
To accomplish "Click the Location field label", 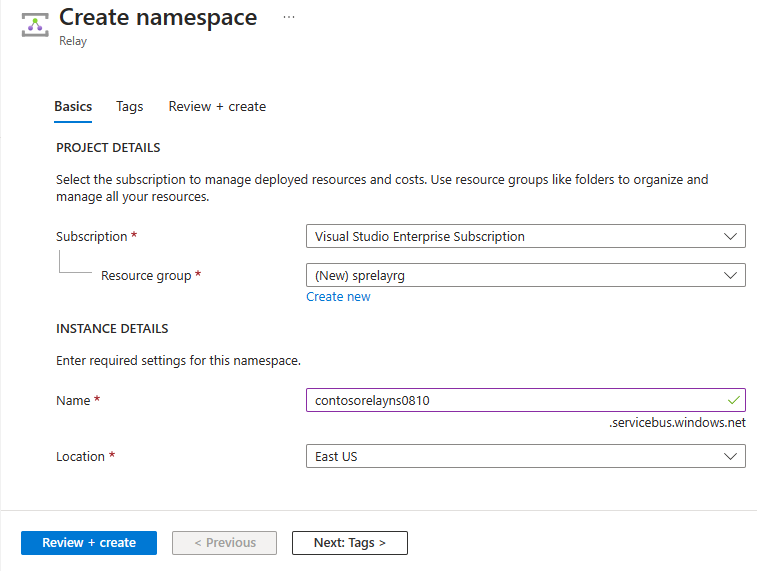I will point(81,456).
